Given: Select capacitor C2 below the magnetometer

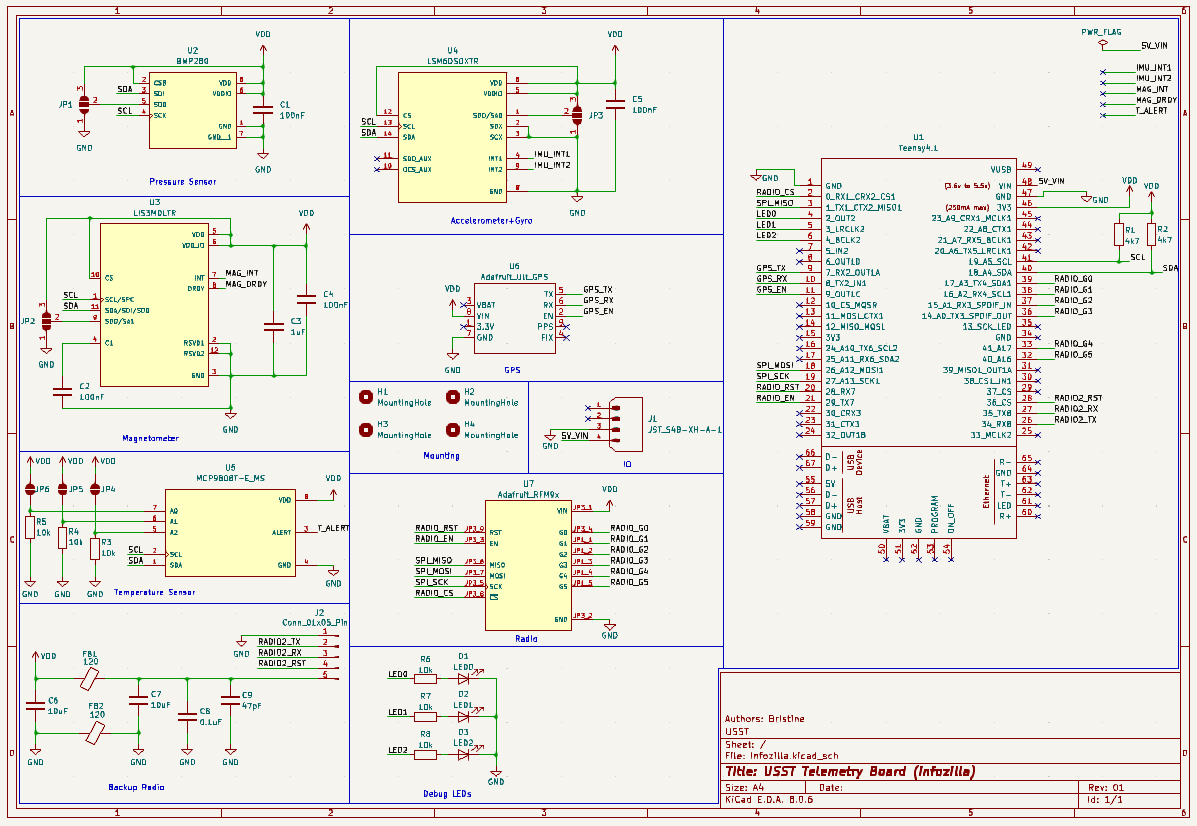Looking at the screenshot, I should pos(63,392).
